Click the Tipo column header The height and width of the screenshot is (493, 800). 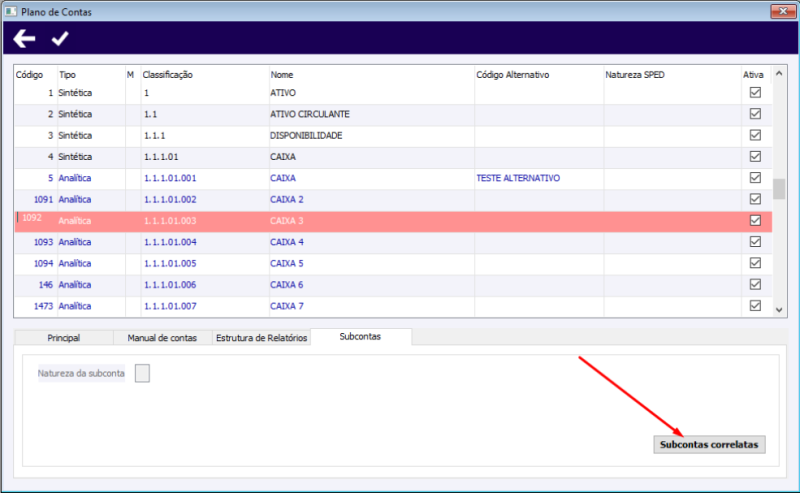67,75
